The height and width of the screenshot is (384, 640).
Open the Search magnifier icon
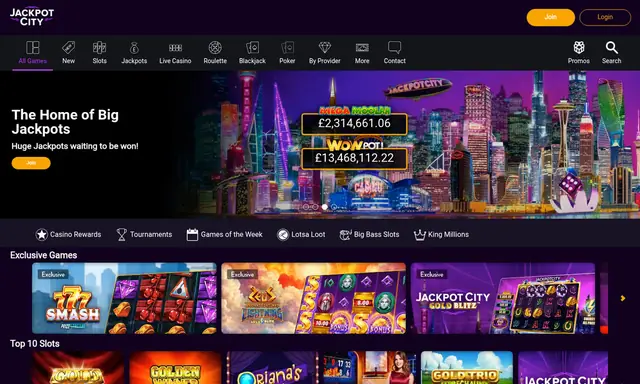611,48
